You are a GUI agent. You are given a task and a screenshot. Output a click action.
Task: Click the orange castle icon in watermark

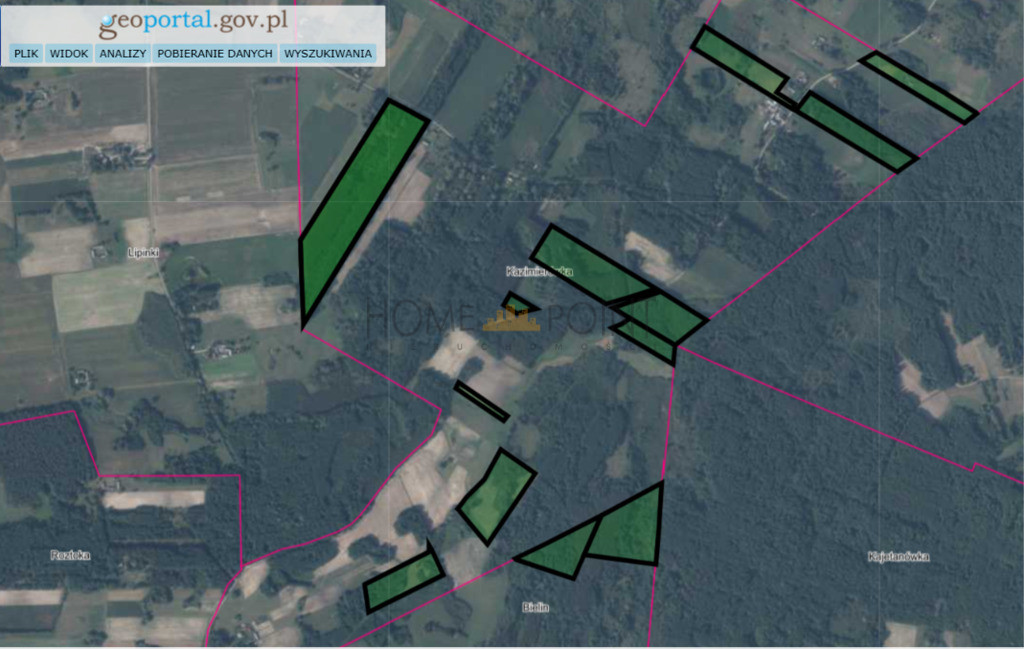[x=512, y=319]
